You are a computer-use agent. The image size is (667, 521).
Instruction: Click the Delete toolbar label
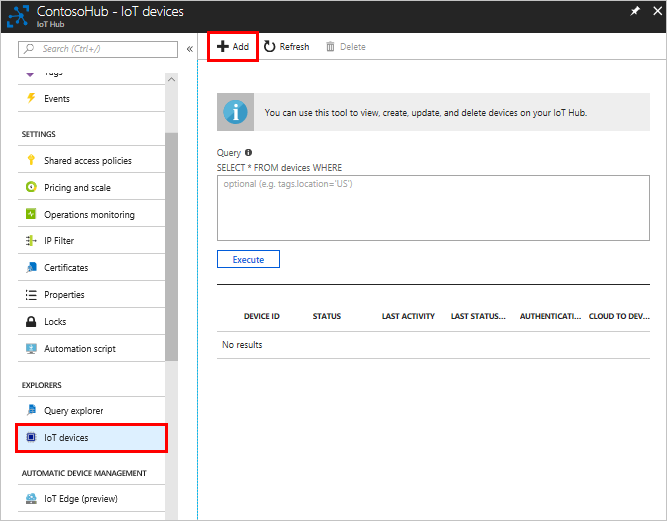[353, 47]
